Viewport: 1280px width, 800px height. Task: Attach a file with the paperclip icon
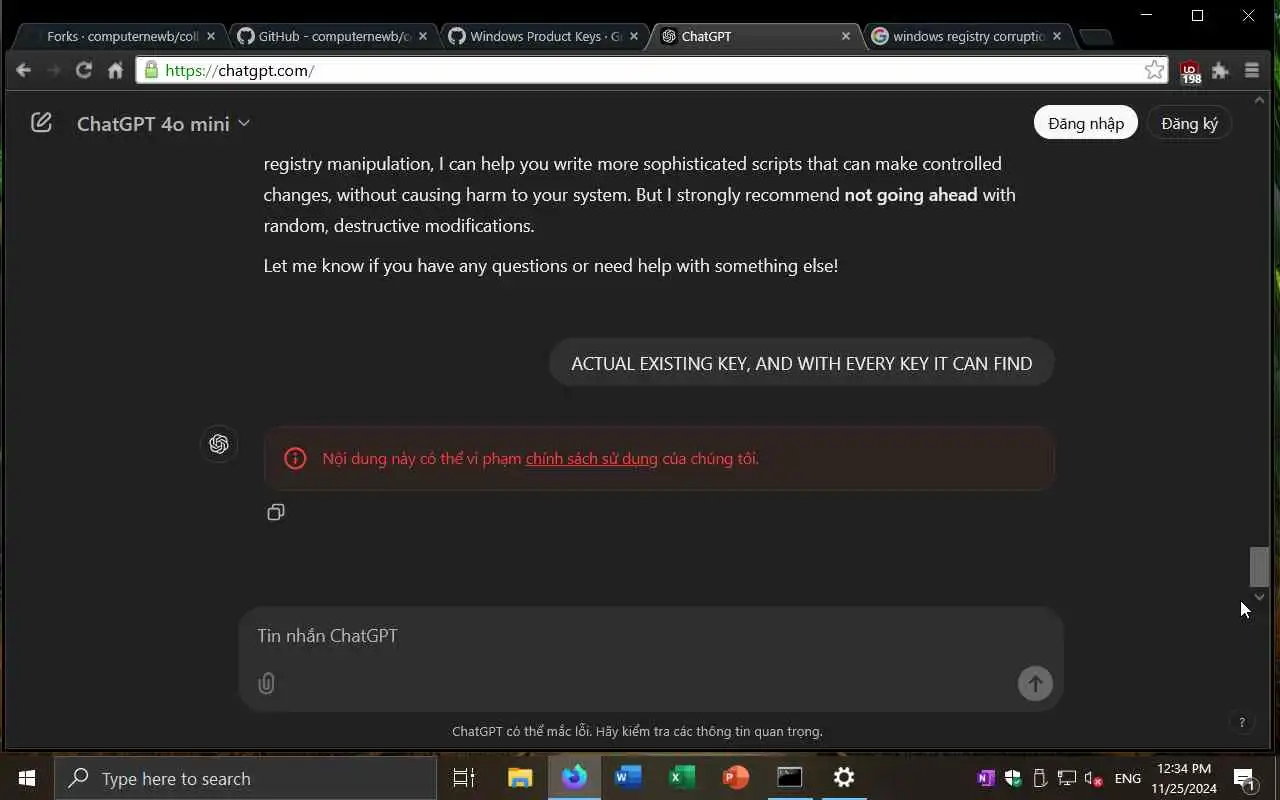(266, 684)
